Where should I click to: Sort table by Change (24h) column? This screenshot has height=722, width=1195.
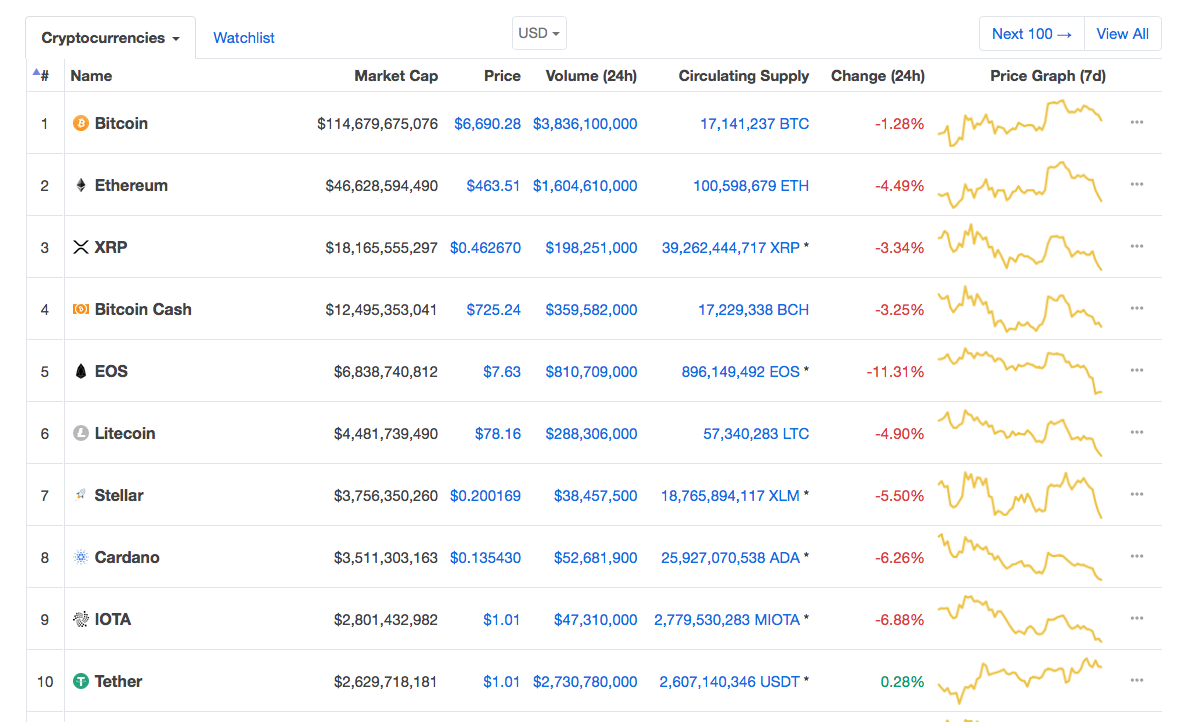pos(877,75)
